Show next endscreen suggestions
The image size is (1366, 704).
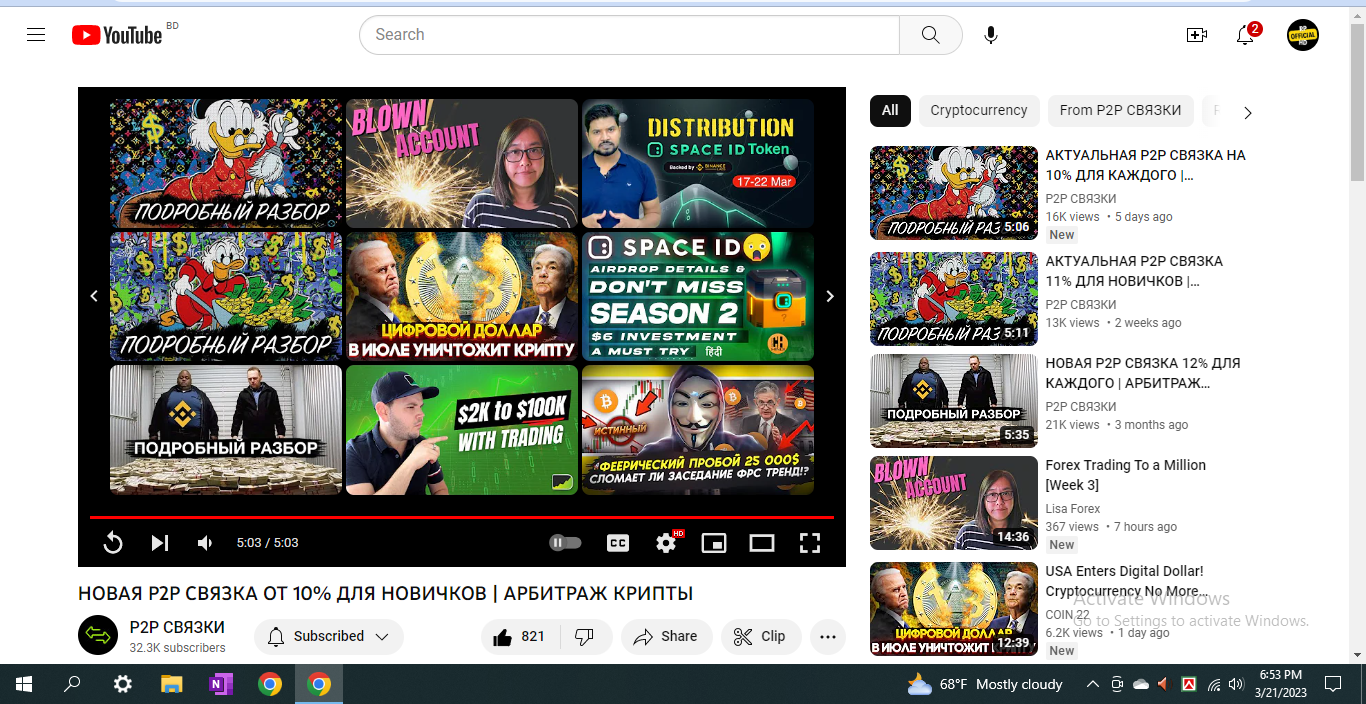click(x=829, y=296)
